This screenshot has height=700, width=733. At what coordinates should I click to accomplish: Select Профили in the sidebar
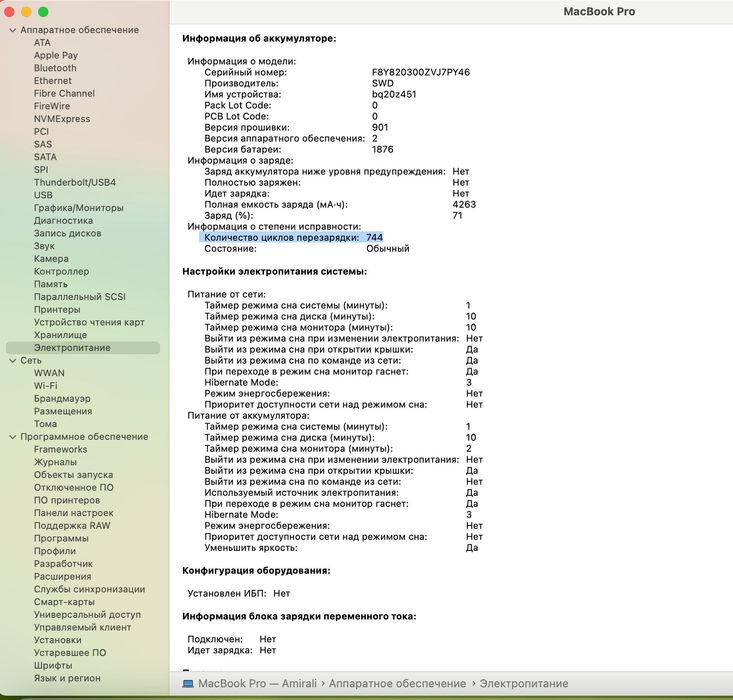pos(55,551)
